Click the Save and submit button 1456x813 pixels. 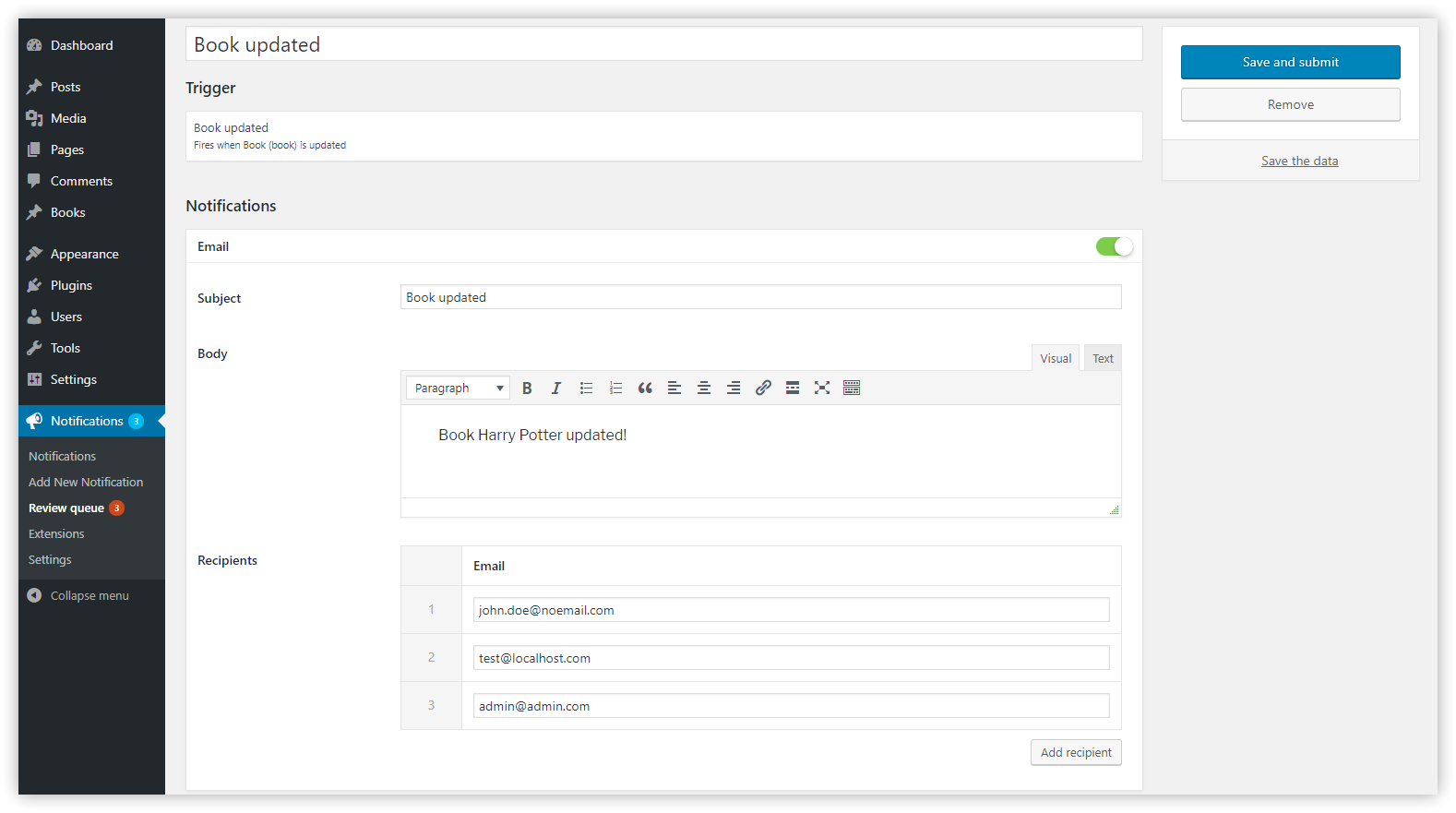click(x=1290, y=63)
